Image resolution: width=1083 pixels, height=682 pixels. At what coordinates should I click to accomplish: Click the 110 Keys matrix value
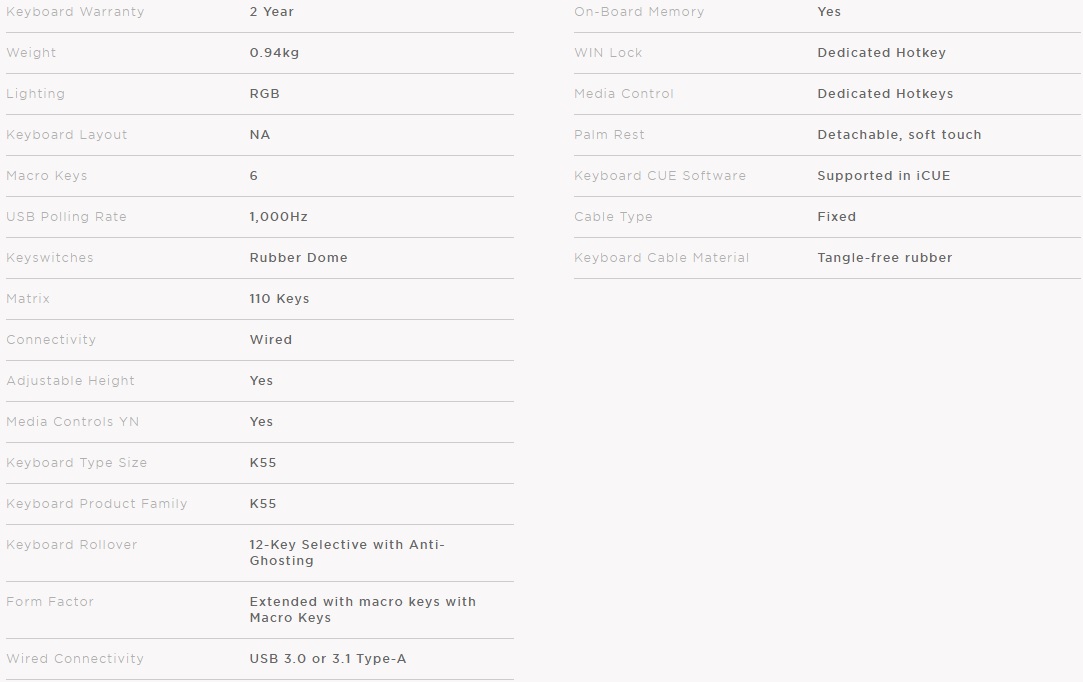tap(279, 299)
